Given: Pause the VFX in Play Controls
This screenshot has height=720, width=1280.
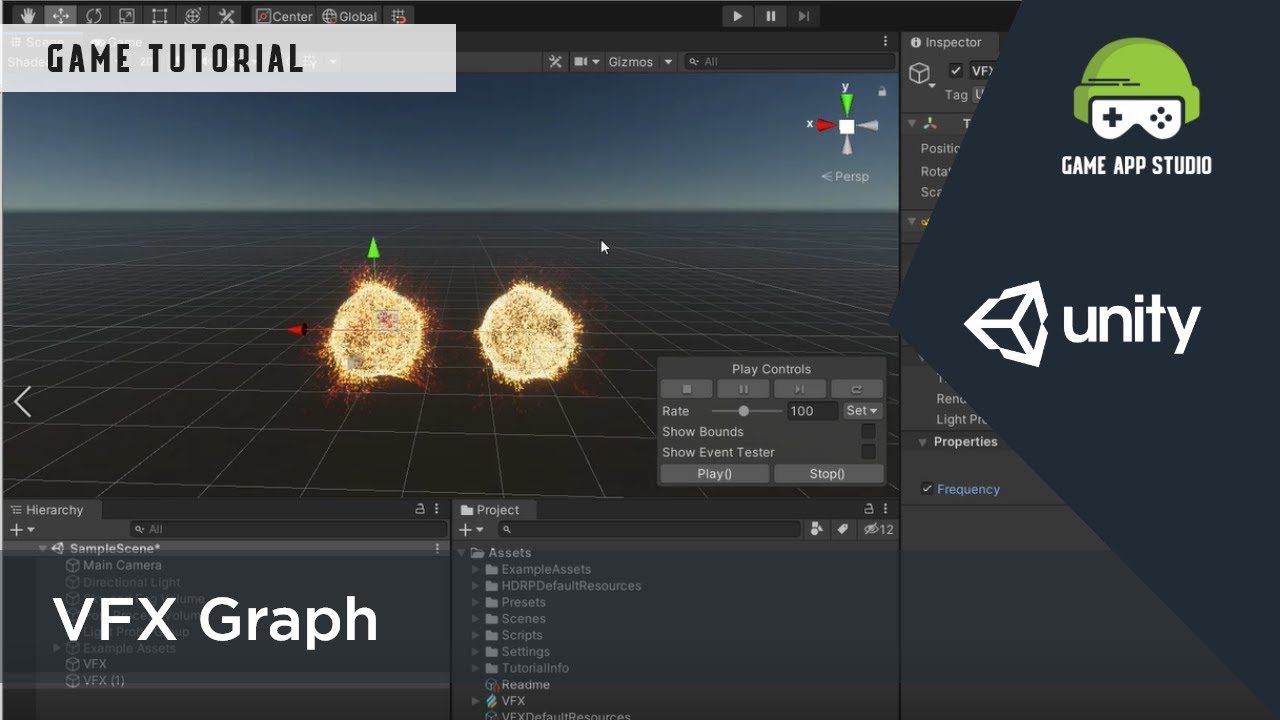Looking at the screenshot, I should point(743,389).
